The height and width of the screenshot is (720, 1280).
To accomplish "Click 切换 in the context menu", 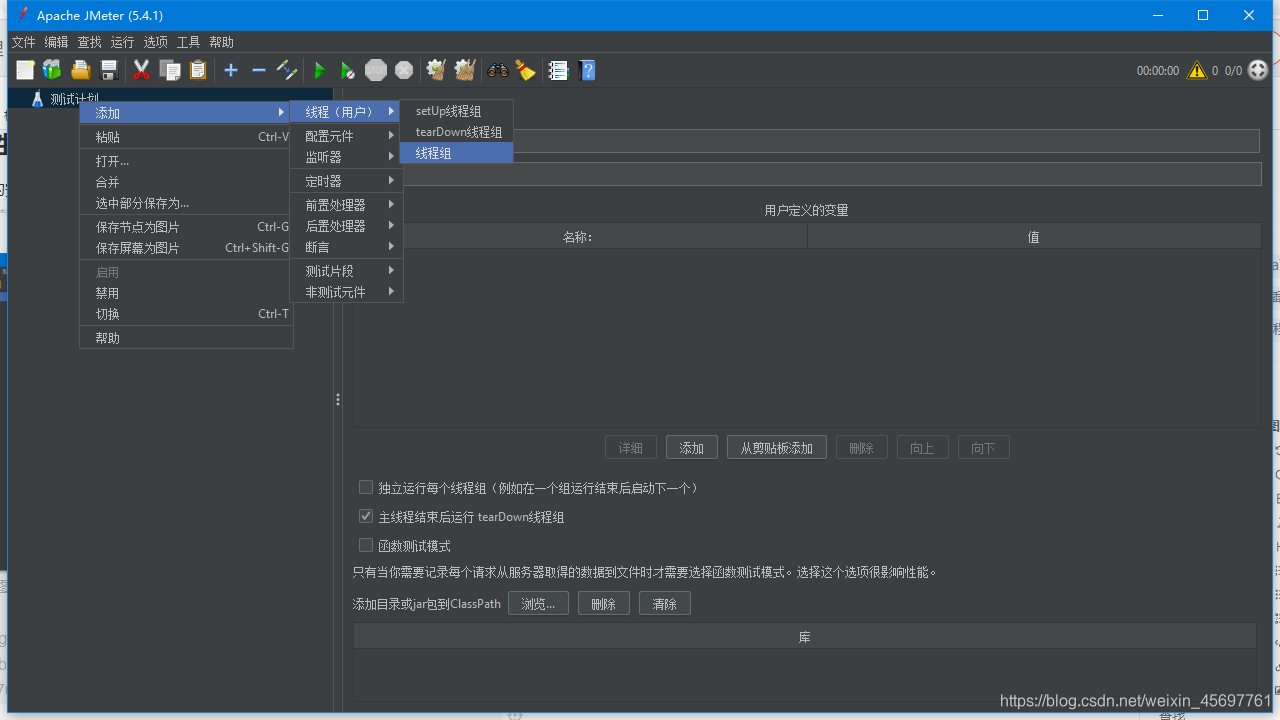I will point(186,314).
